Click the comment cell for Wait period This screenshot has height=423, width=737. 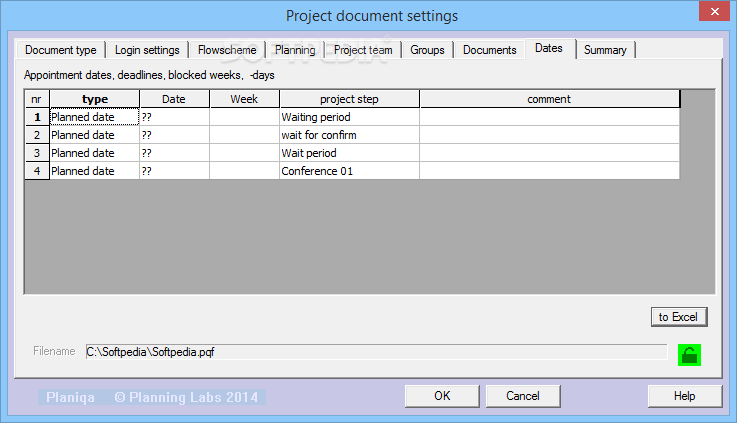point(549,153)
